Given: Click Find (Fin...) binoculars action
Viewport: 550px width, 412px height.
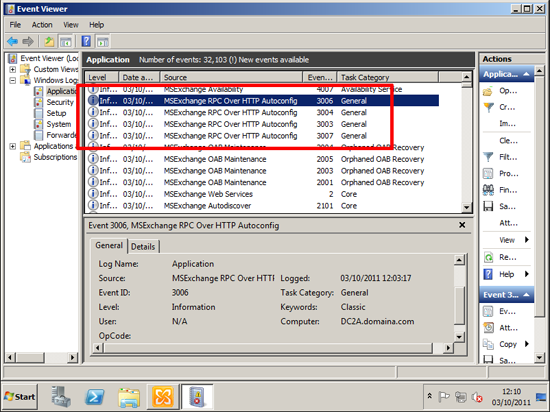Looking at the screenshot, I should click(x=499, y=190).
